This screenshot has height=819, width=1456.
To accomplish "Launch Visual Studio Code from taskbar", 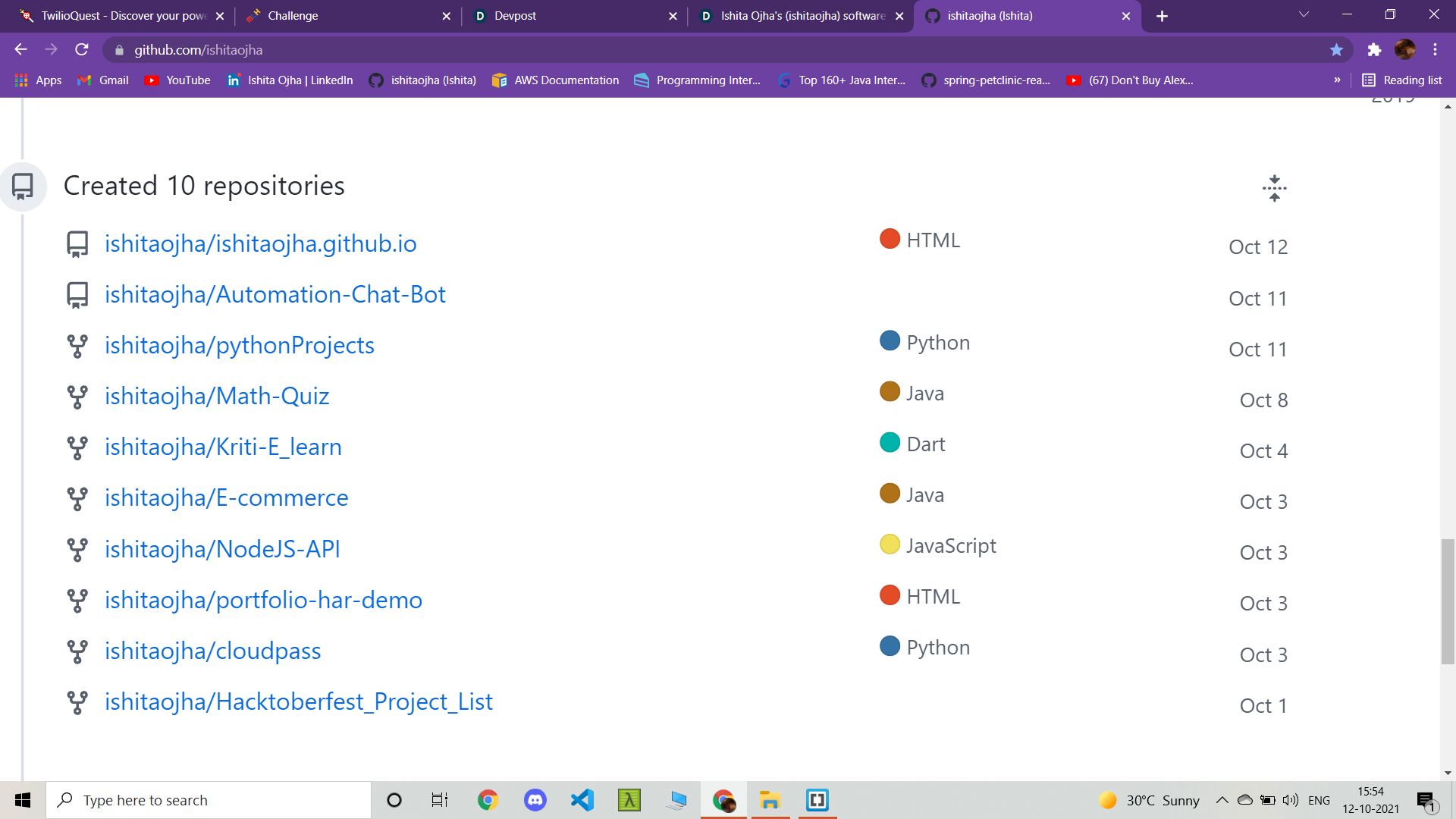I will [582, 800].
